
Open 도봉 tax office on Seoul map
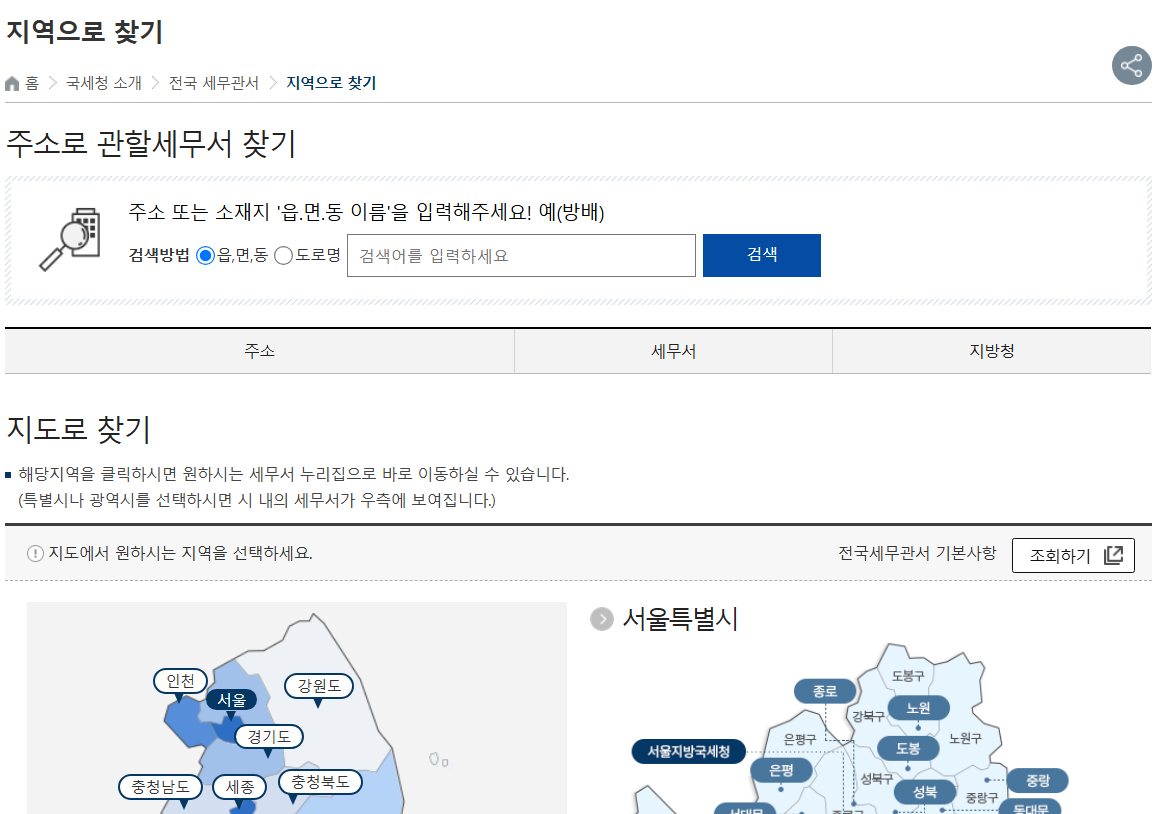click(908, 748)
